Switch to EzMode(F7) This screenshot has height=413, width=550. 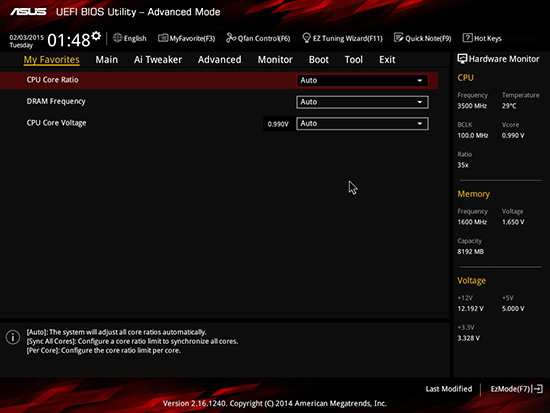[517, 389]
